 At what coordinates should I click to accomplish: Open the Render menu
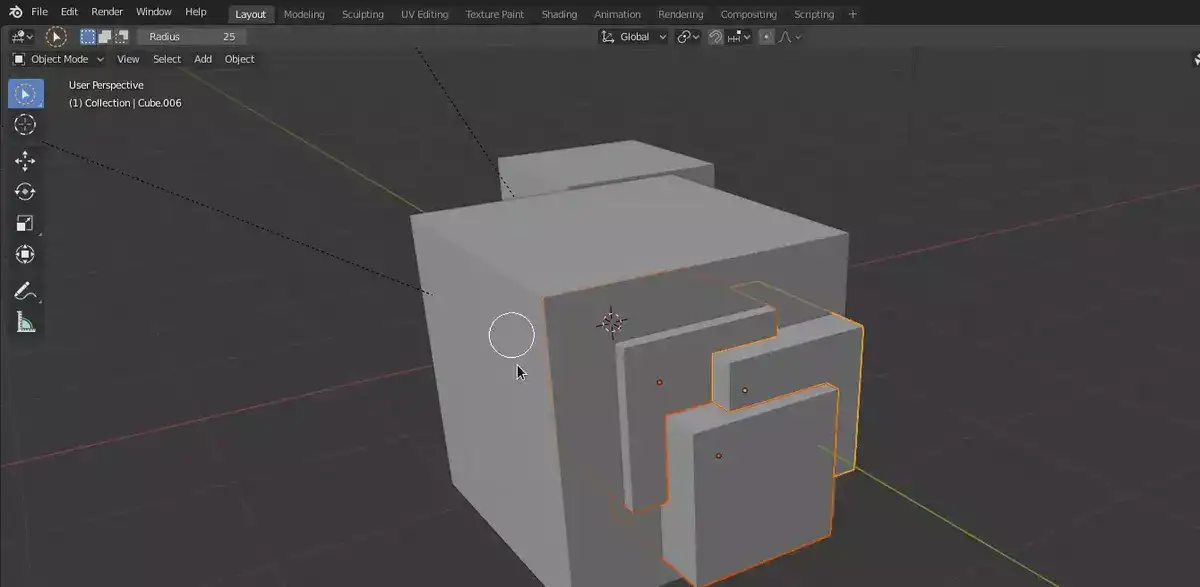pos(107,12)
